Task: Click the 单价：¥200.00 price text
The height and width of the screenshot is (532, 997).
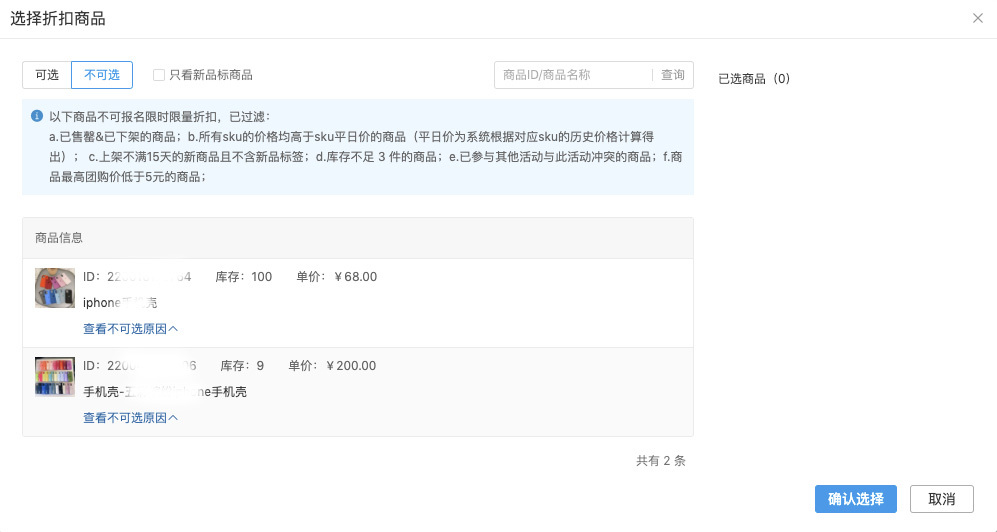Action: pyautogui.click(x=332, y=365)
